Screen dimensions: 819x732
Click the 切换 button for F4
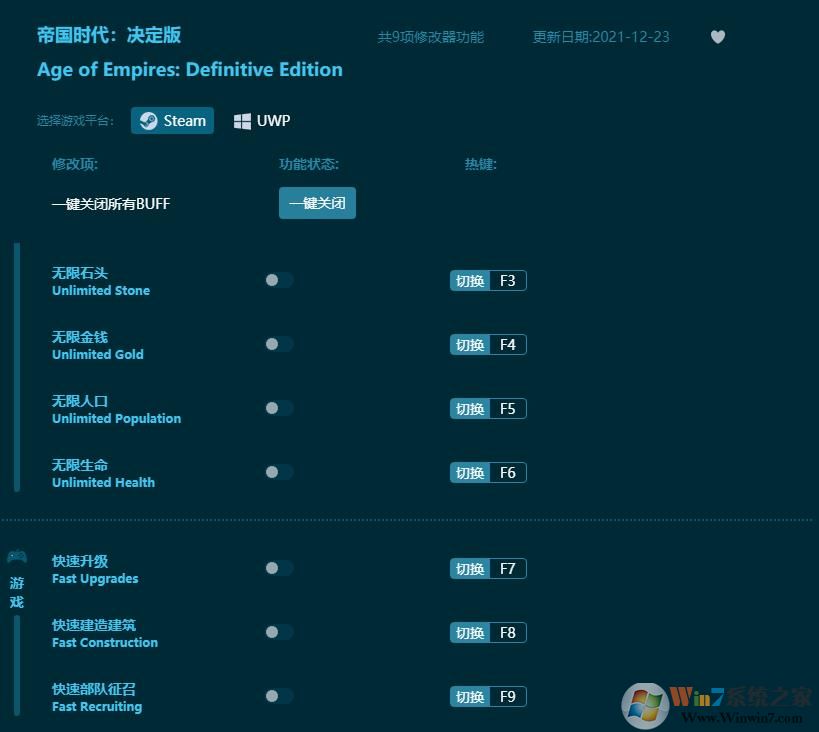pos(470,345)
